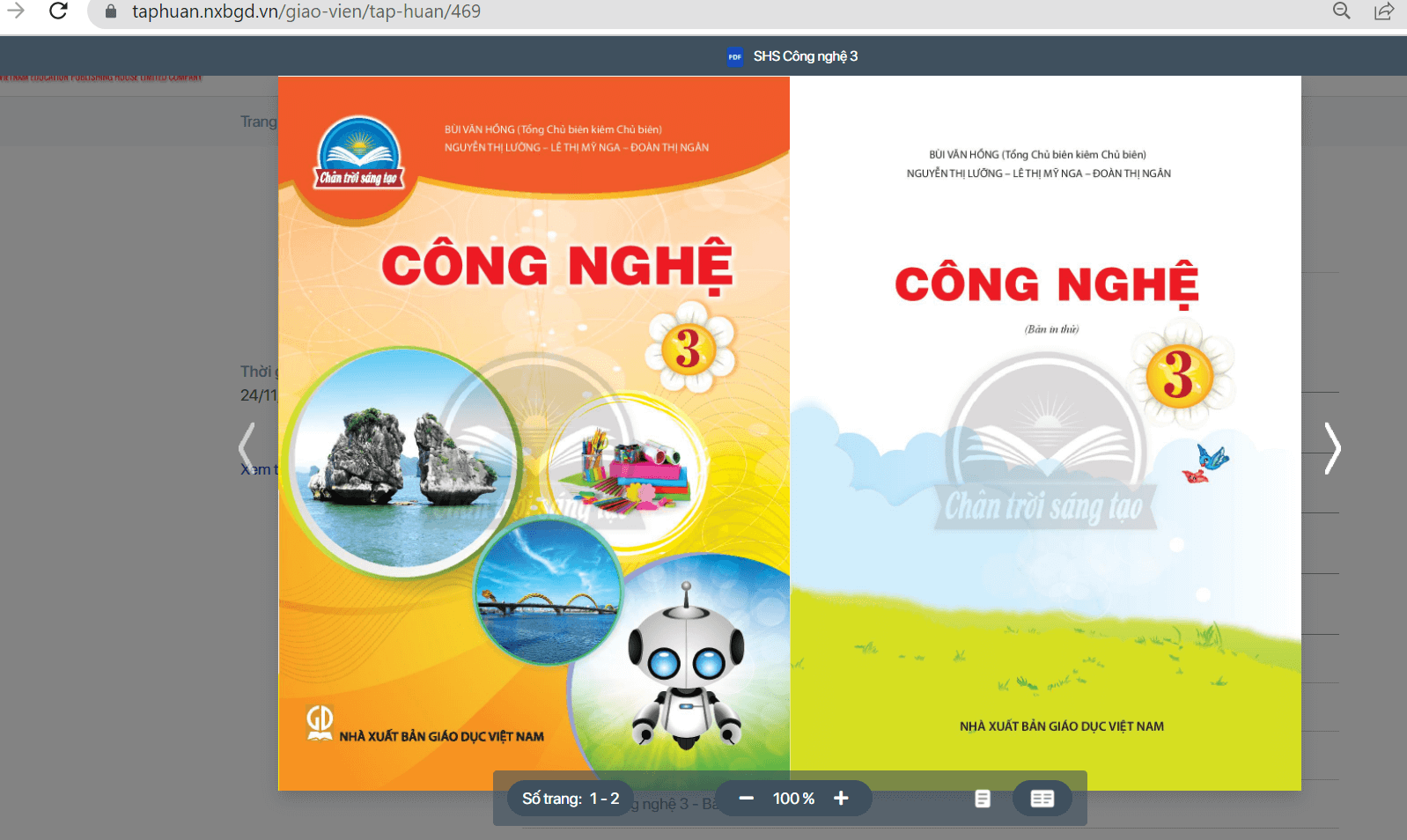Click the front cover page thumbnail
Screen dimensions: 1407x840
534,433
